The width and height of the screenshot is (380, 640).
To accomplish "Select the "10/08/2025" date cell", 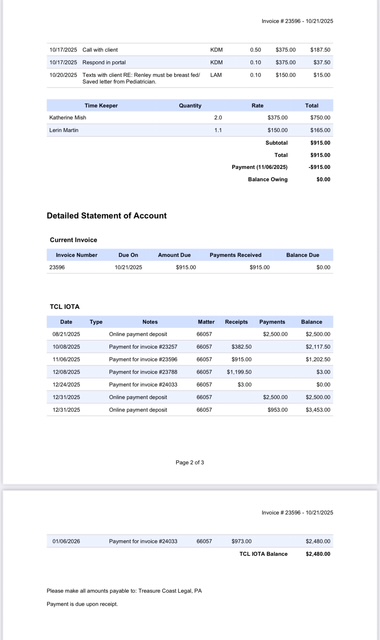I will pyautogui.click(x=66, y=347).
